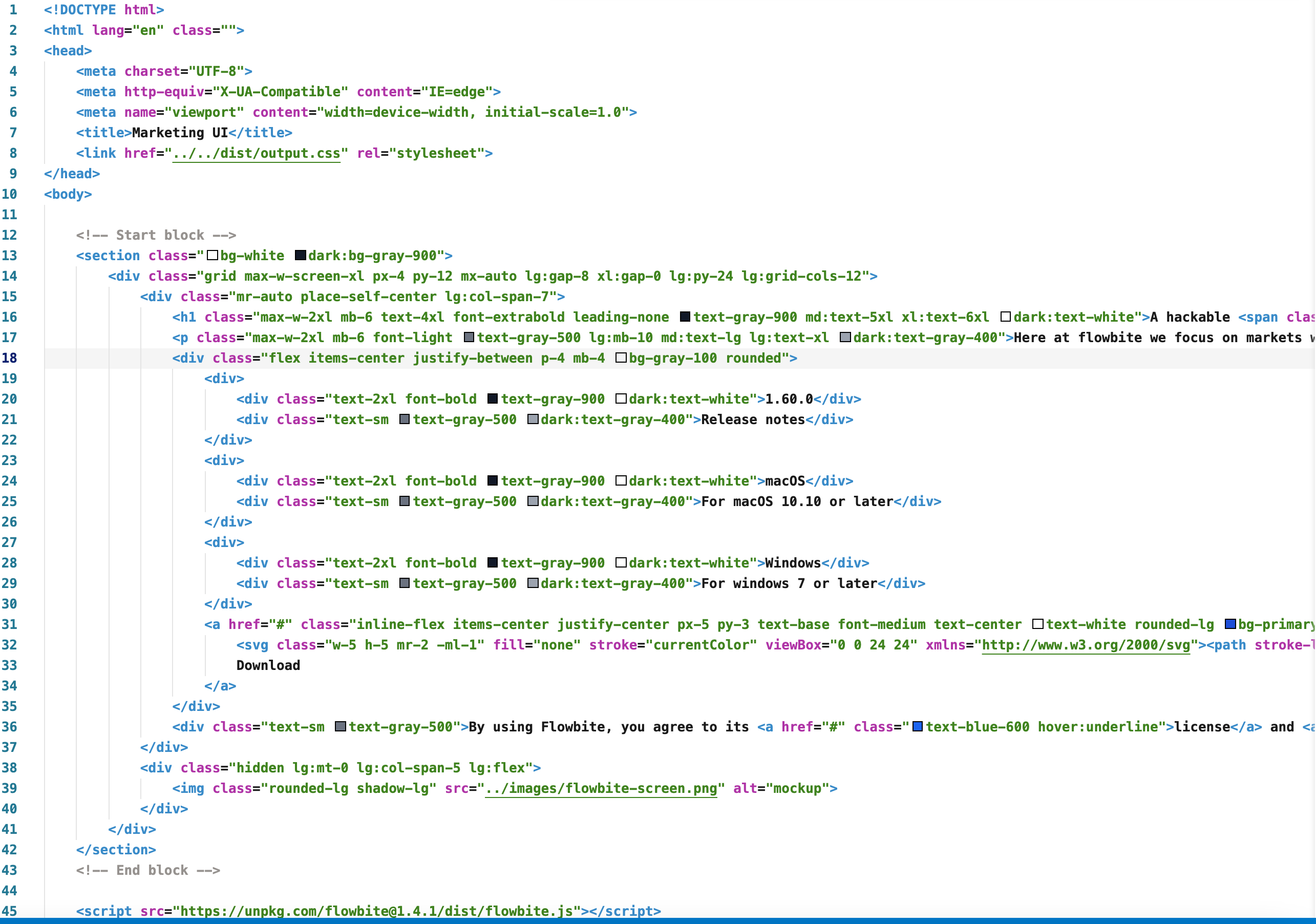1316x924 pixels.
Task: Click the text-gray-900 swatch on the macOS line
Action: [493, 481]
